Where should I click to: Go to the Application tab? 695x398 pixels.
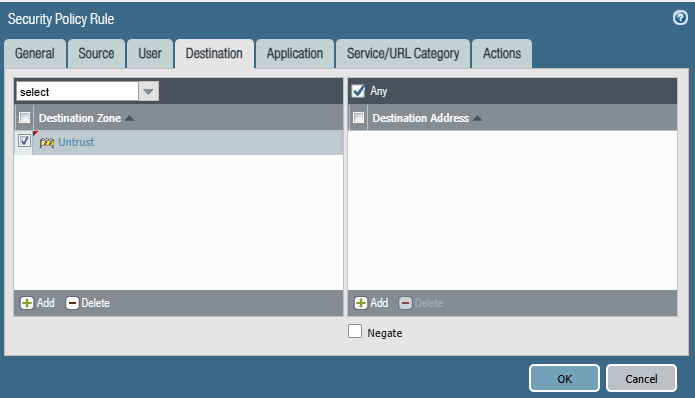295,54
